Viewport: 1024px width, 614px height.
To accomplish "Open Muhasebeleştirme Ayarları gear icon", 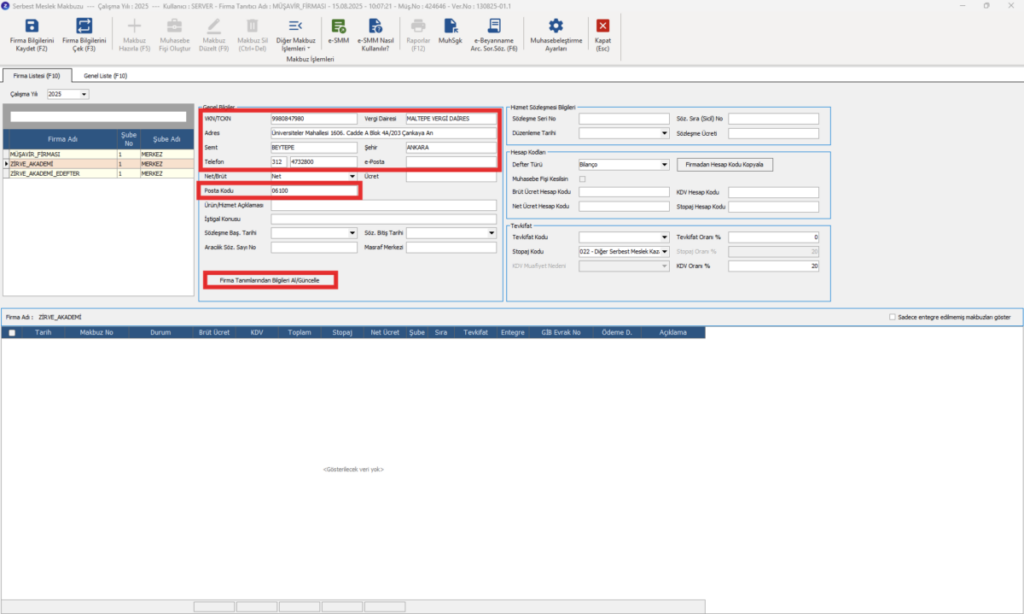I will pos(556,26).
